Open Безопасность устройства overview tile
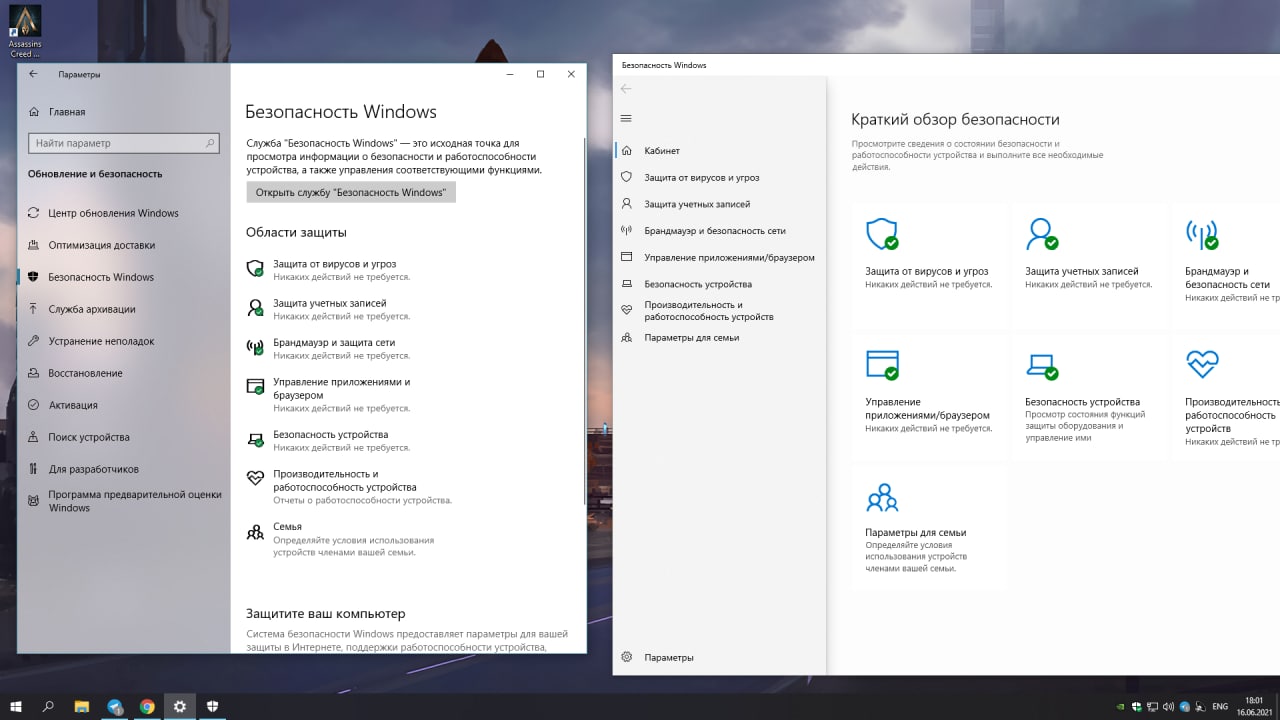This screenshot has width=1280, height=720. tap(1090, 396)
